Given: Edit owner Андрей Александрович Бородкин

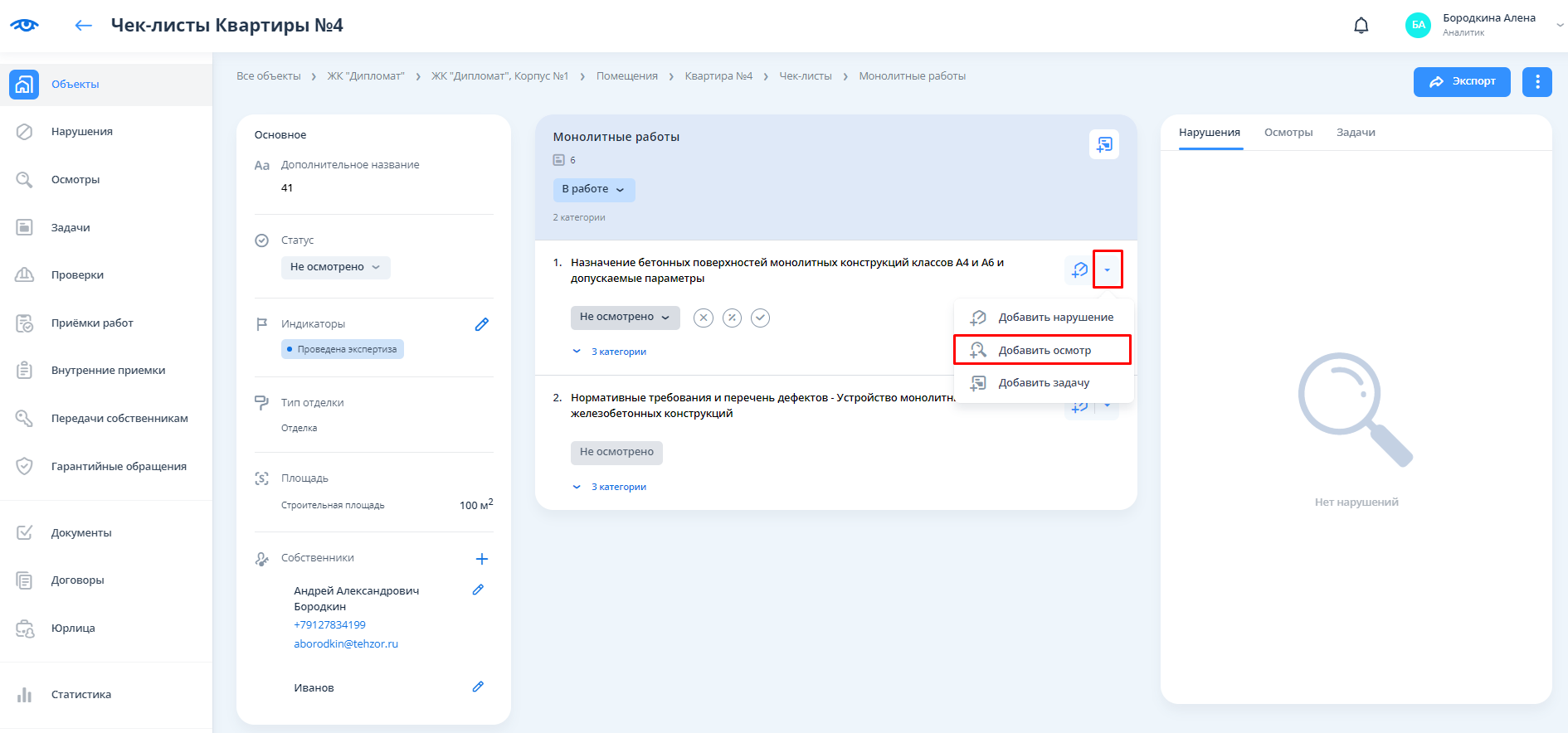Looking at the screenshot, I should point(478,590).
